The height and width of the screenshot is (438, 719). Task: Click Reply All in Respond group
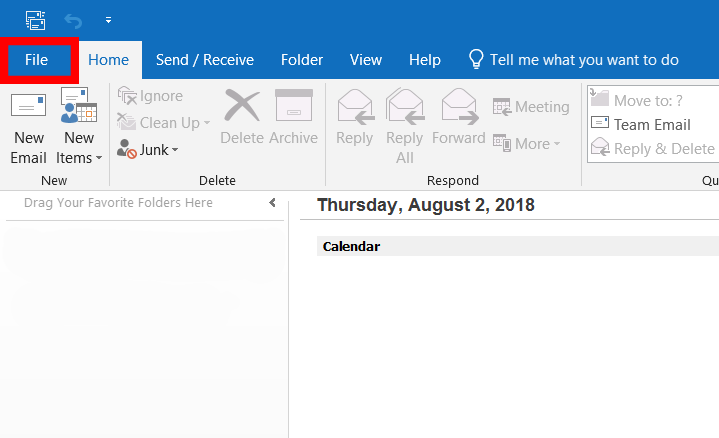tap(405, 125)
